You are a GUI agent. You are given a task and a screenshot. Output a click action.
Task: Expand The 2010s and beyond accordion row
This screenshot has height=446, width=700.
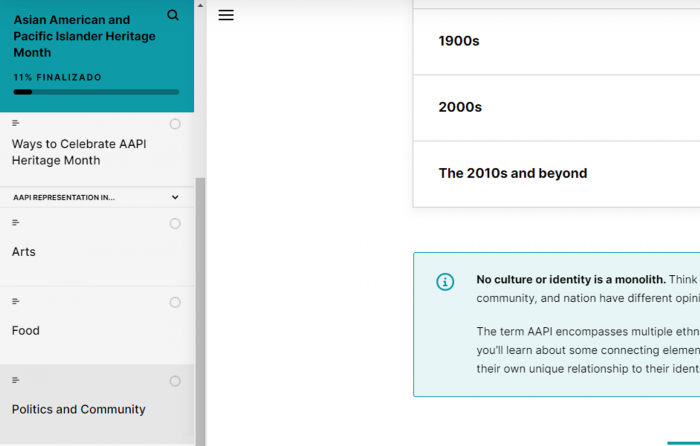(x=556, y=174)
